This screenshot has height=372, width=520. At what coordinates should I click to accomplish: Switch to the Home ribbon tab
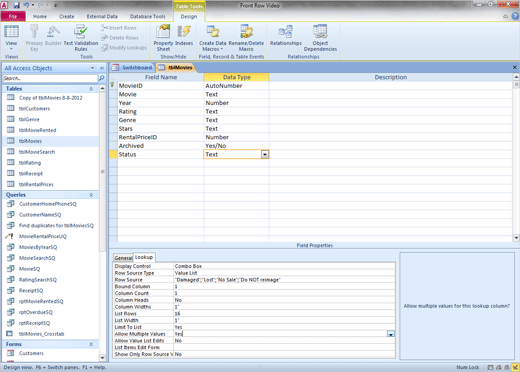[x=40, y=16]
